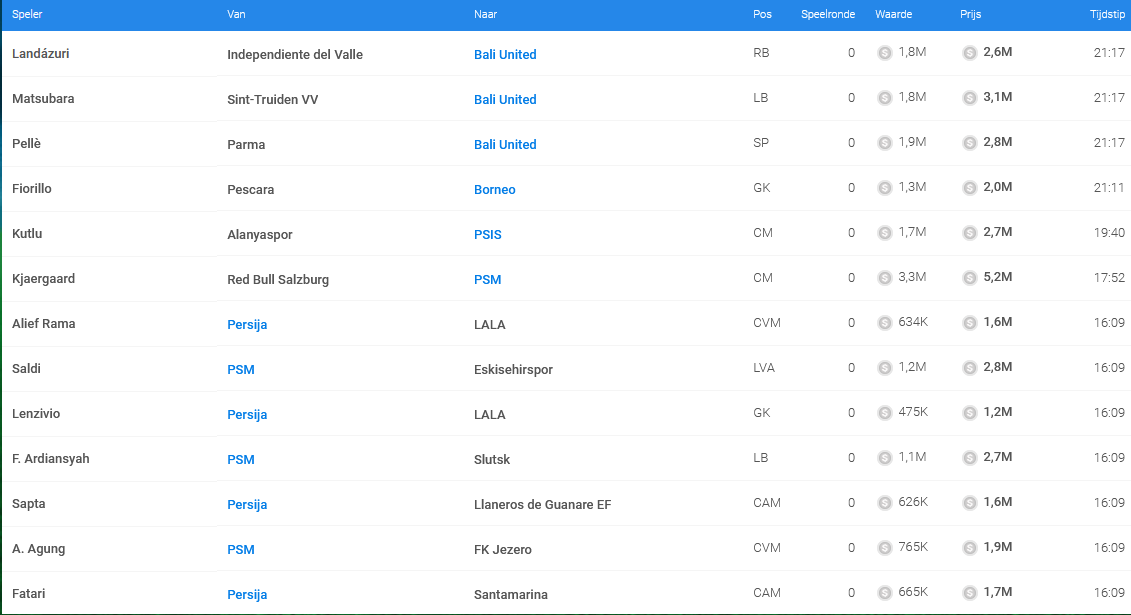
Task: Click the coin icon beside F. Ardiansyah's 2,7M price
Action: tap(969, 458)
